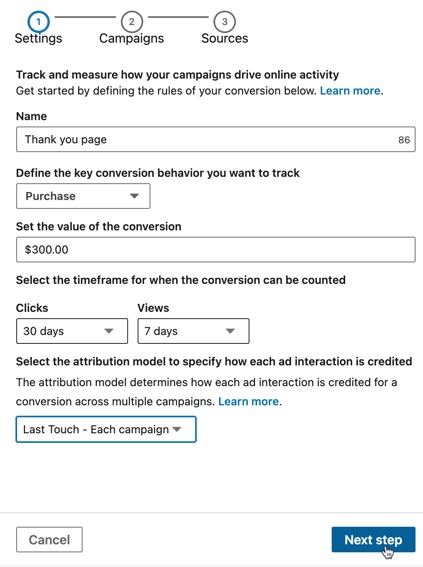Open the Views timeframe dropdown
423x567 pixels.
pyautogui.click(x=193, y=331)
